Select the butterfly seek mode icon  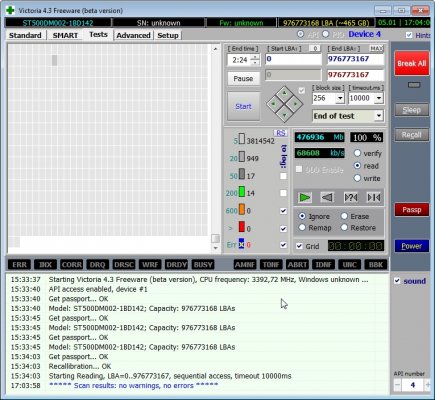click(374, 198)
